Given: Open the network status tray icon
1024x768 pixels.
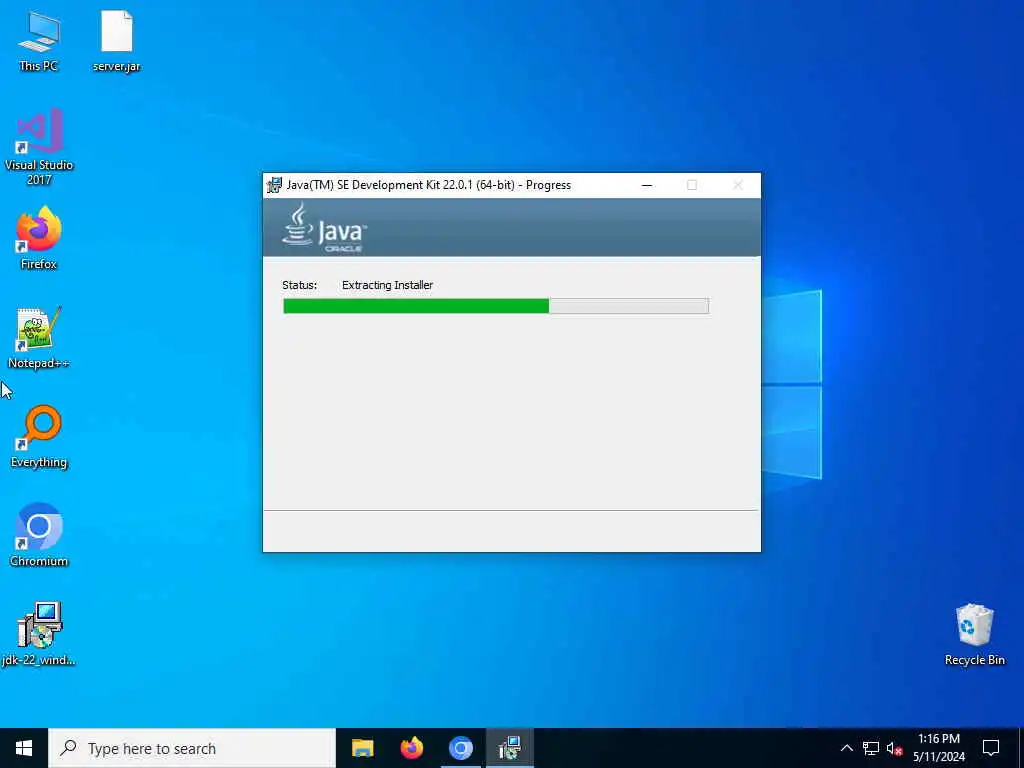Looking at the screenshot, I should tap(871, 748).
